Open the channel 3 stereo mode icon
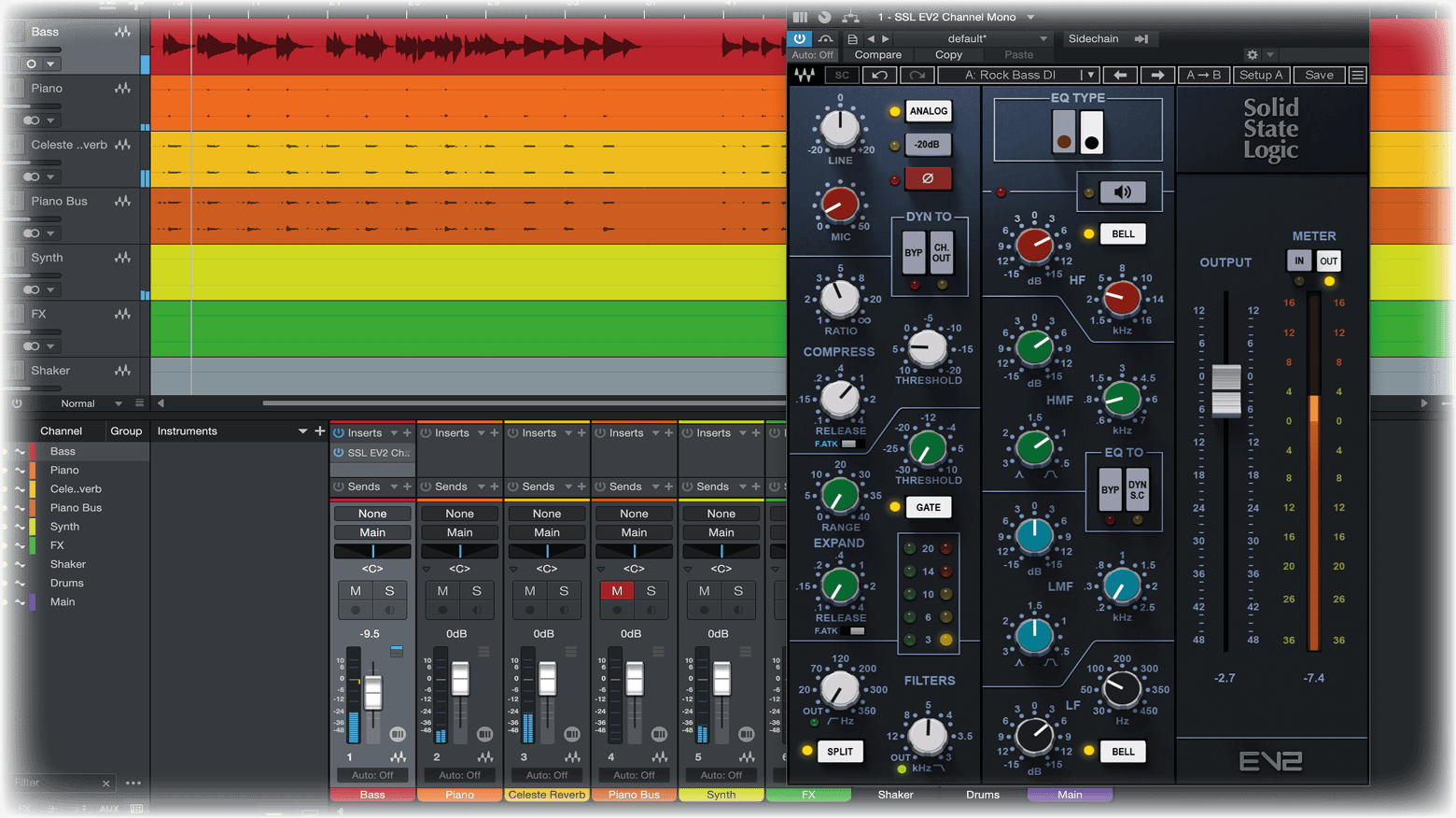The image size is (1456, 818). pos(572,734)
